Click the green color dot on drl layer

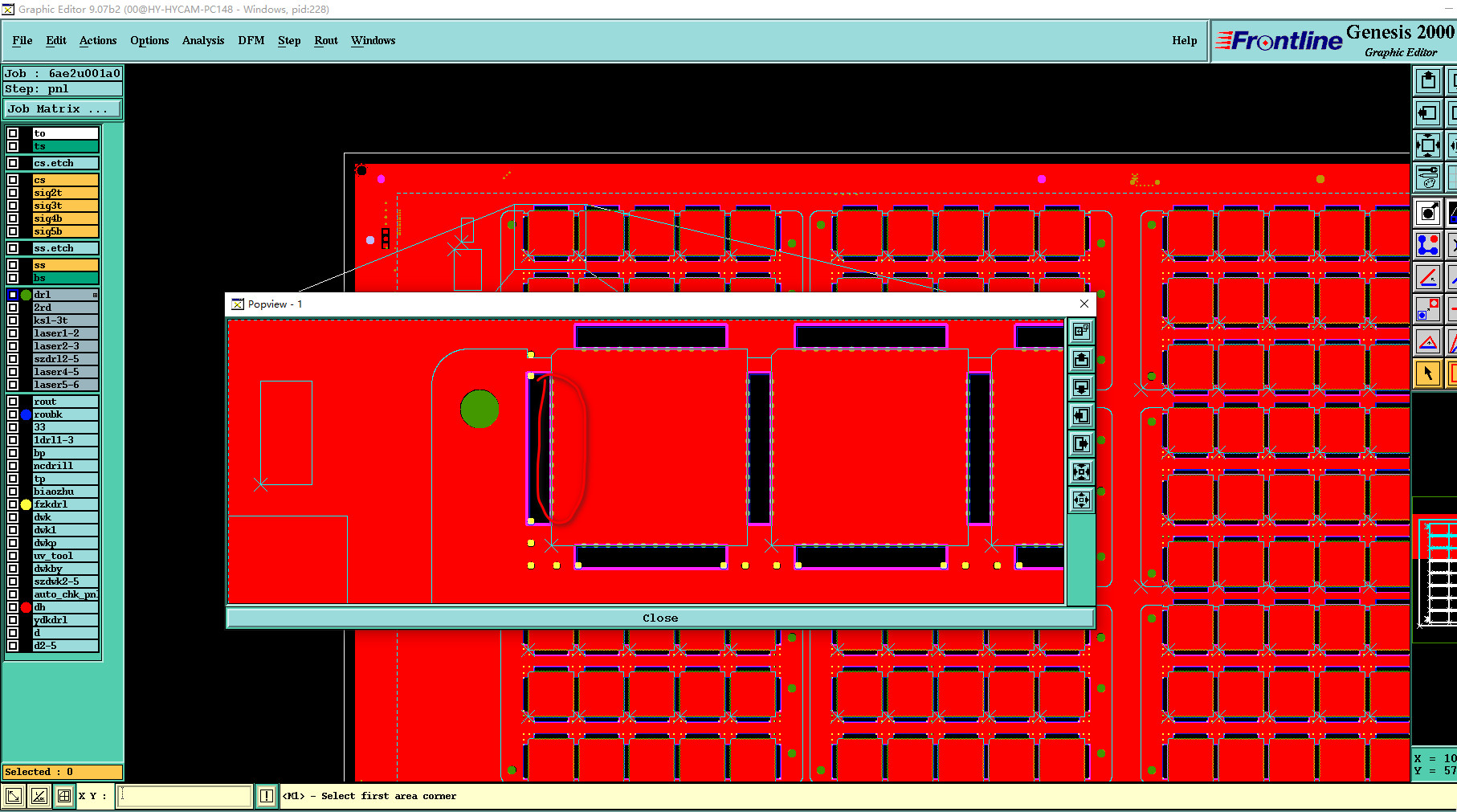pyautogui.click(x=27, y=295)
